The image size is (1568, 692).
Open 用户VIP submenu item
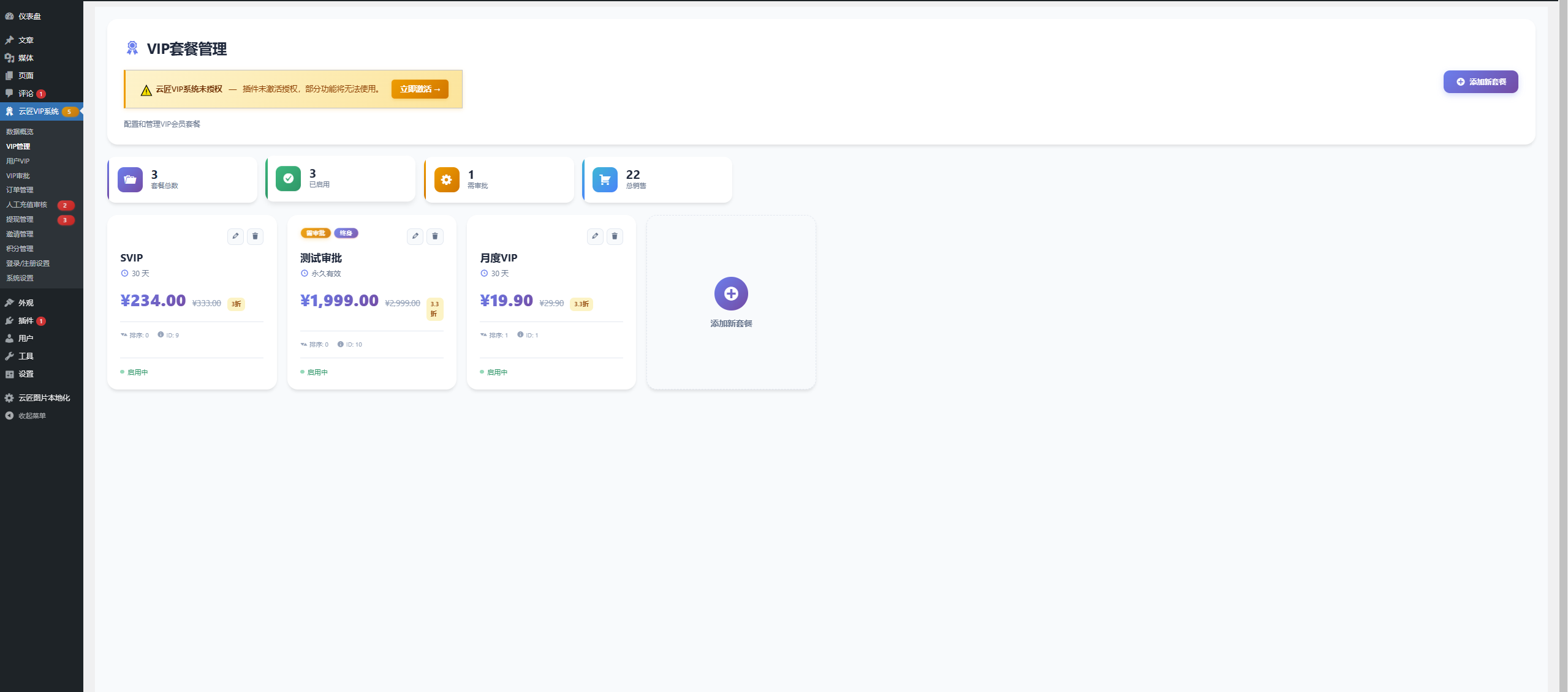tap(18, 161)
